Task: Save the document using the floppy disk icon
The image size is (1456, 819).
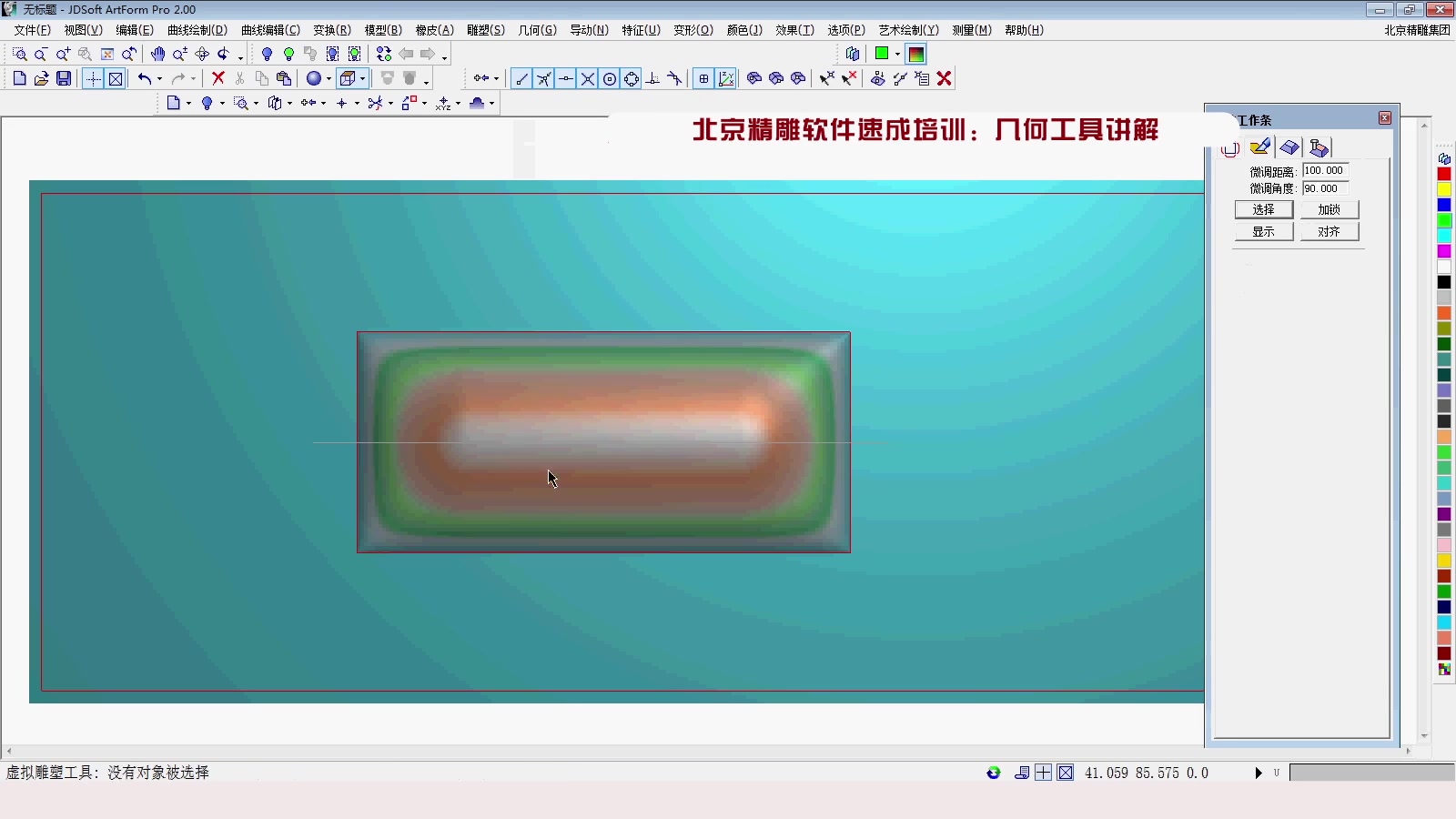Action: (x=64, y=78)
